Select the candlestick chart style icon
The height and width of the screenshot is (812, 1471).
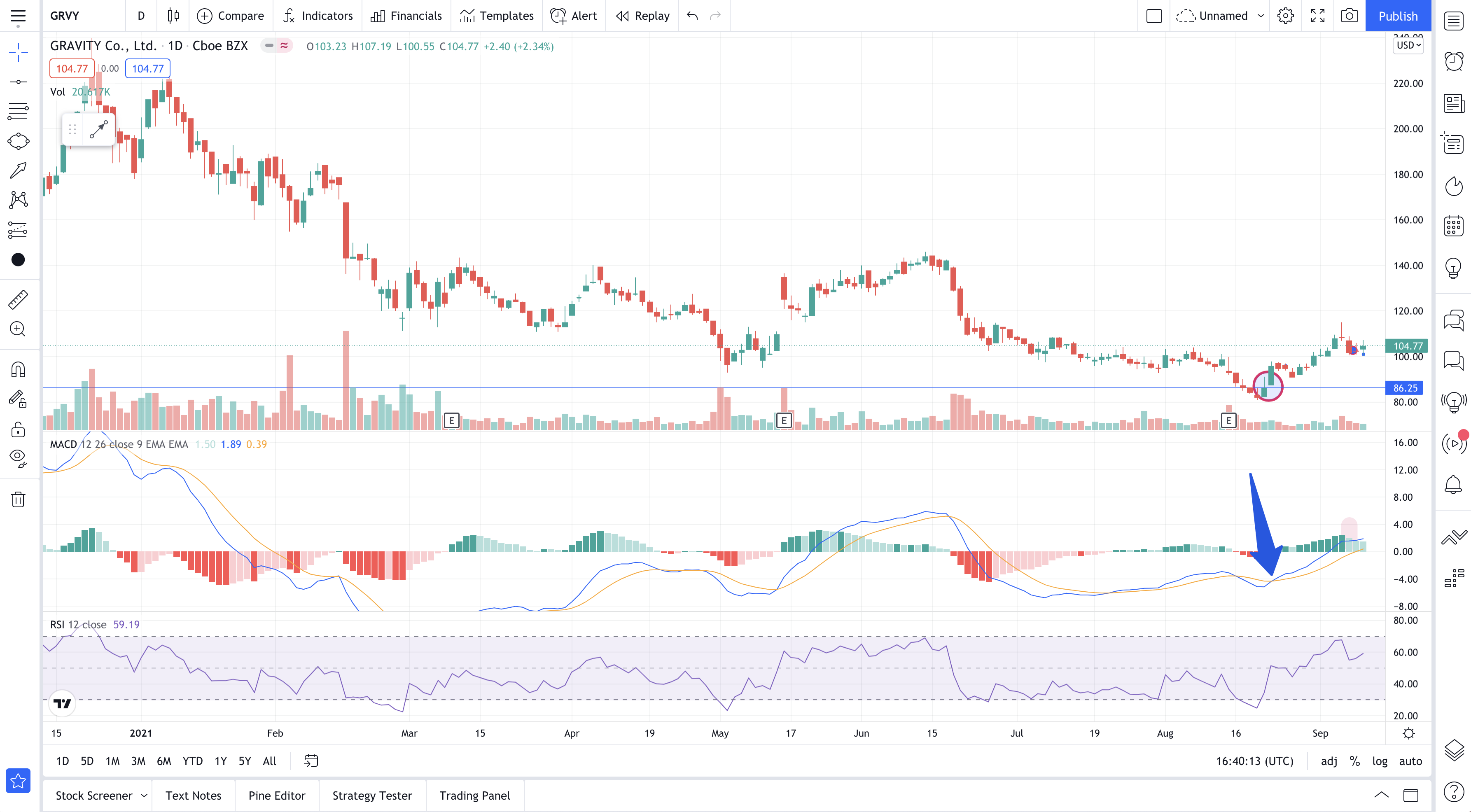coord(173,15)
